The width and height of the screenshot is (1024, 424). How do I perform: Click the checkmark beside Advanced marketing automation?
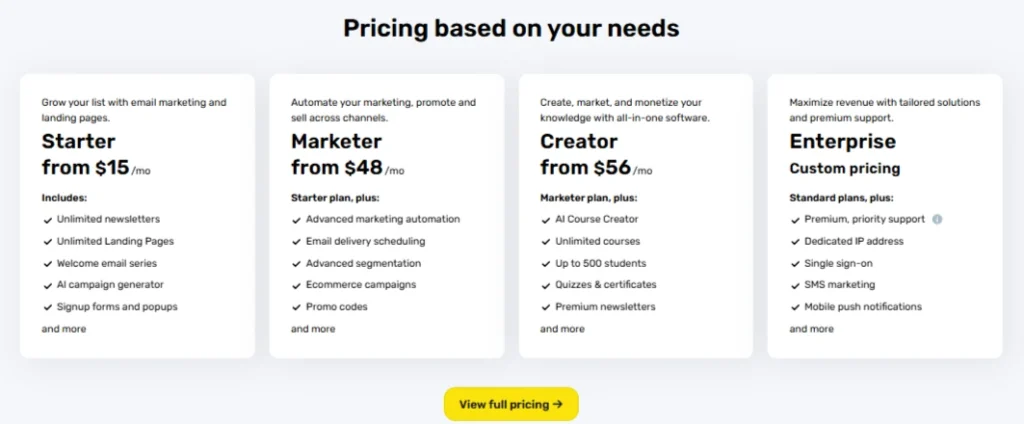(x=296, y=220)
